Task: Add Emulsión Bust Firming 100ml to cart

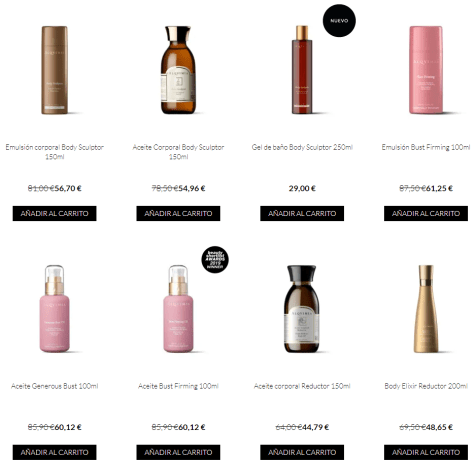Action: coord(426,213)
